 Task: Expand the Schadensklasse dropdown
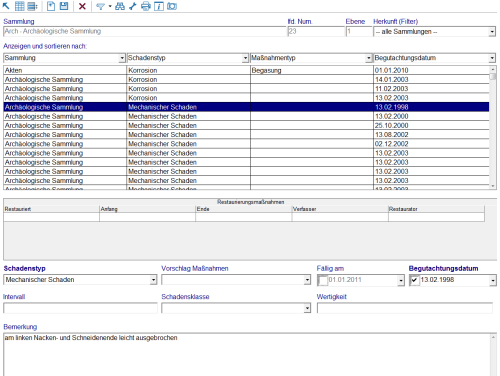click(307, 308)
